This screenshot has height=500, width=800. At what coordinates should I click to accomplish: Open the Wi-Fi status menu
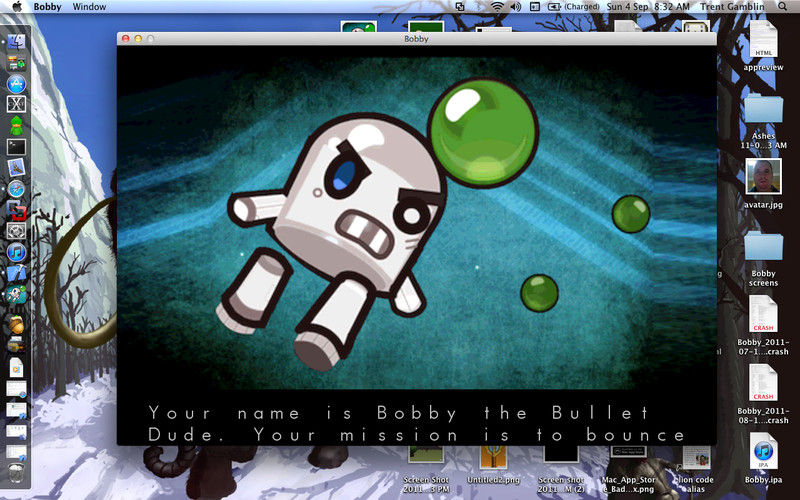click(497, 7)
